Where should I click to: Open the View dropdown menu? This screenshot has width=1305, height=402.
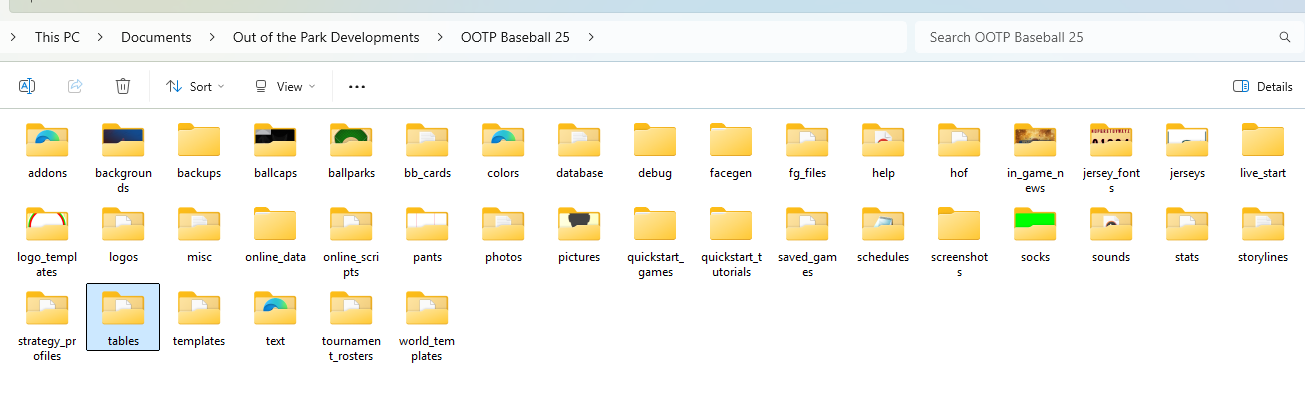coord(285,86)
